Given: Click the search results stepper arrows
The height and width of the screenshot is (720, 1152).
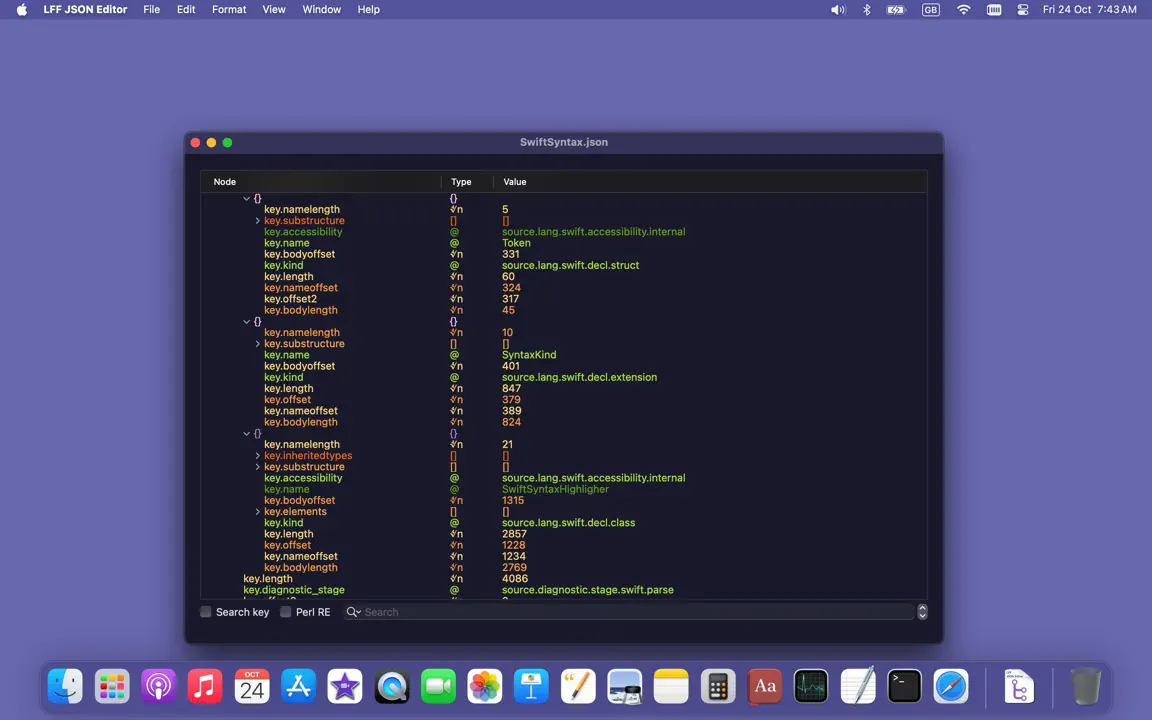Looking at the screenshot, I should [923, 612].
